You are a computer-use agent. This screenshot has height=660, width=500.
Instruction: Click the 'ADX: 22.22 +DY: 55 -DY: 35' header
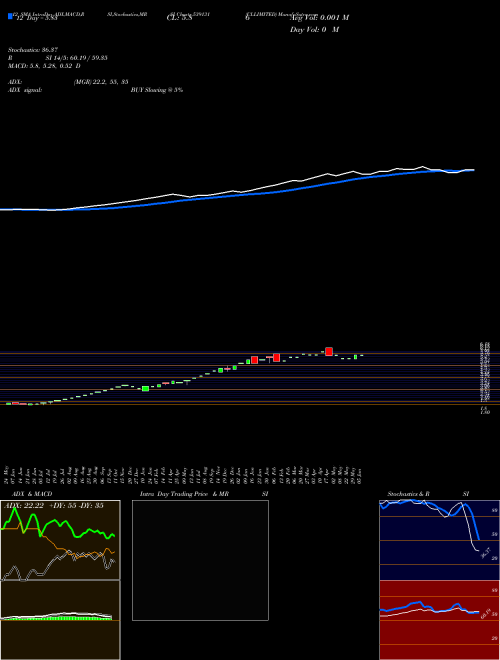click(54, 506)
